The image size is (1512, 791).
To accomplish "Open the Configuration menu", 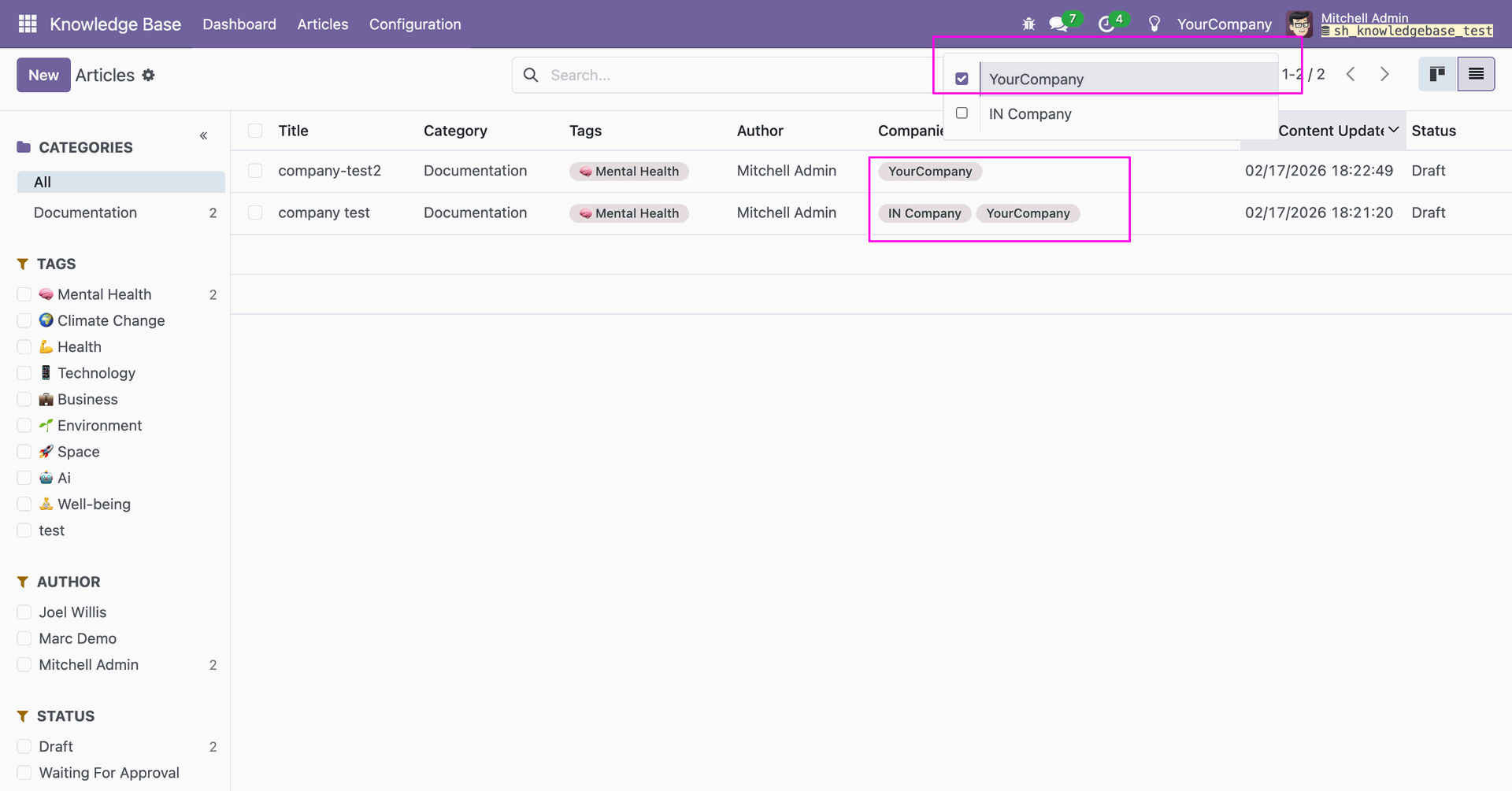I will 415,24.
